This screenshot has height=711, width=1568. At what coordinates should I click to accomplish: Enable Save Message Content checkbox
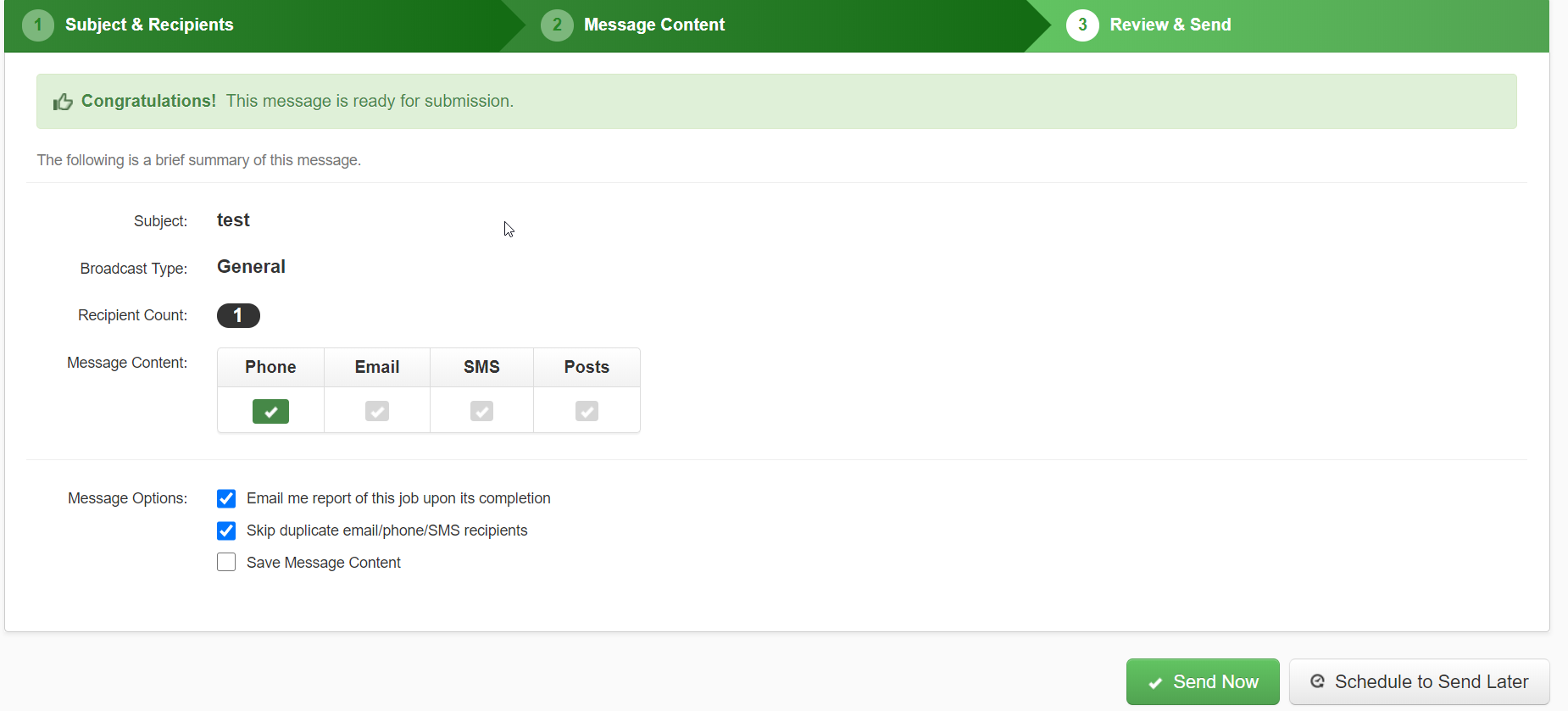226,562
